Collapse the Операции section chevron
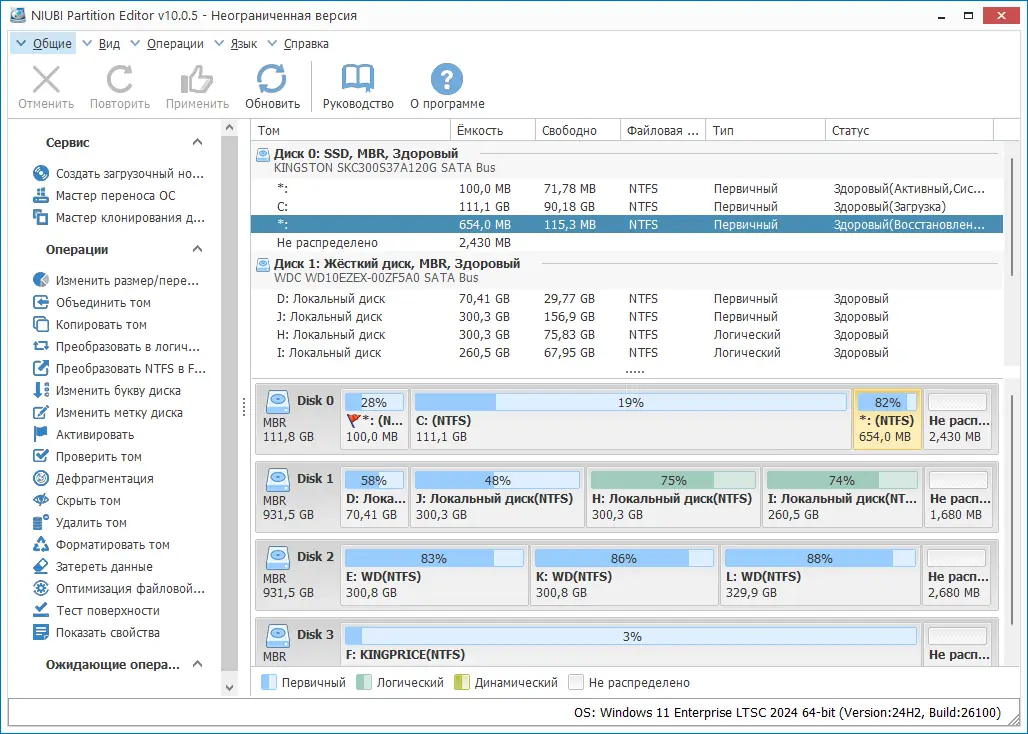Screen dimensions: 1028x734 tap(198, 250)
